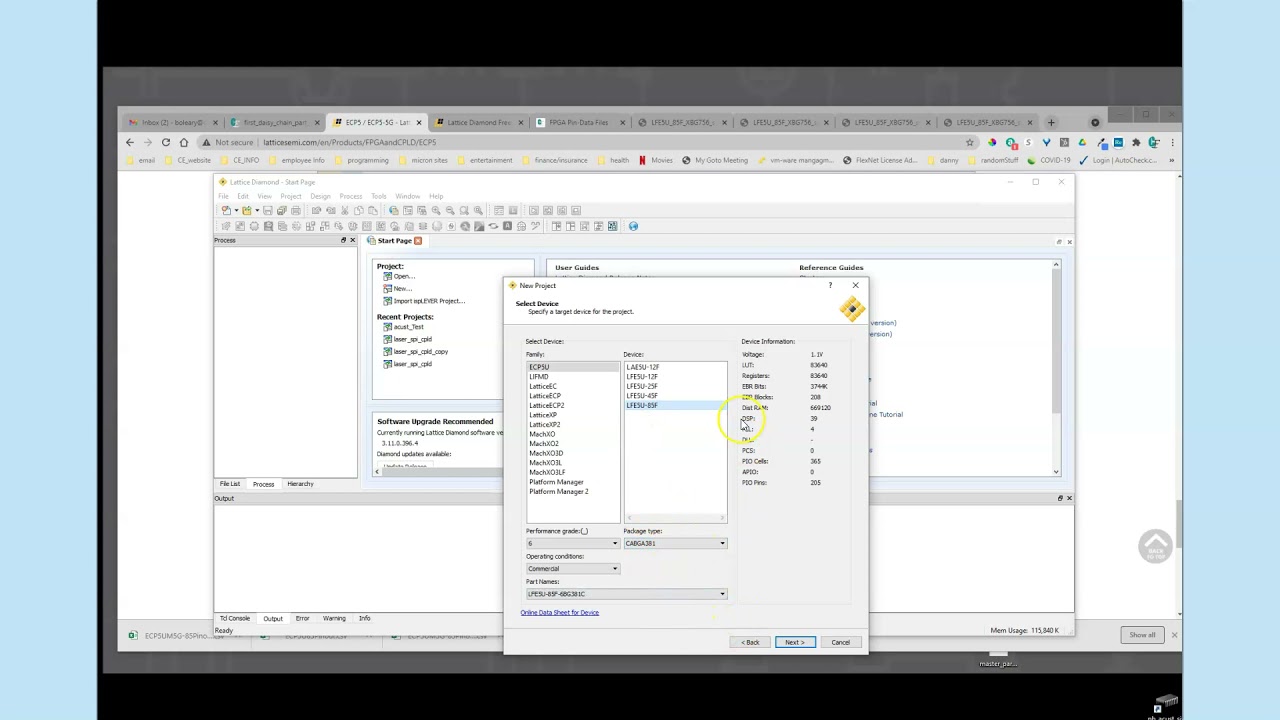Float the Process panel using its undock icon
The image size is (1280, 720).
click(x=343, y=240)
